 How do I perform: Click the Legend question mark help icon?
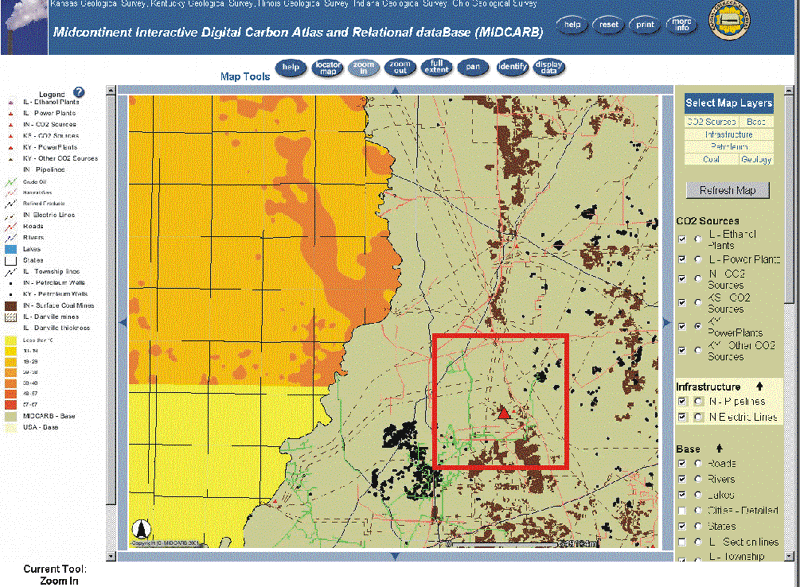point(79,92)
